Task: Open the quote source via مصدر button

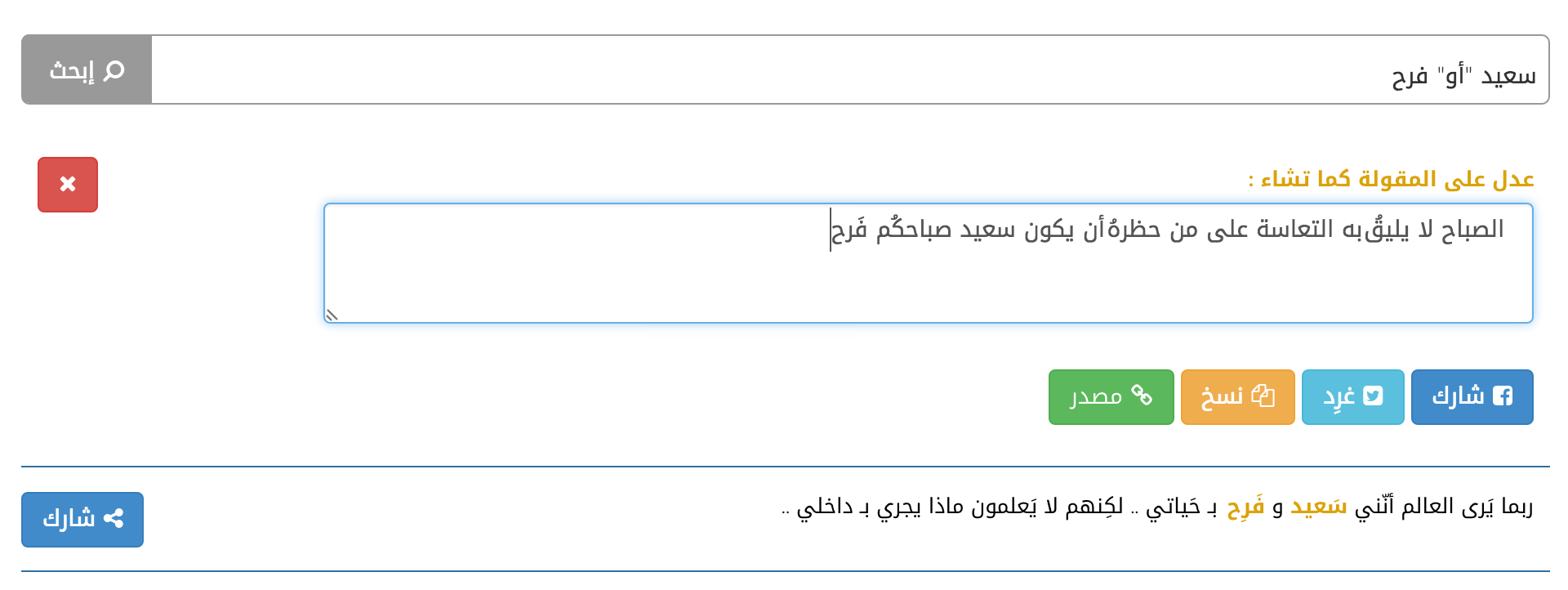Action: (x=1111, y=397)
